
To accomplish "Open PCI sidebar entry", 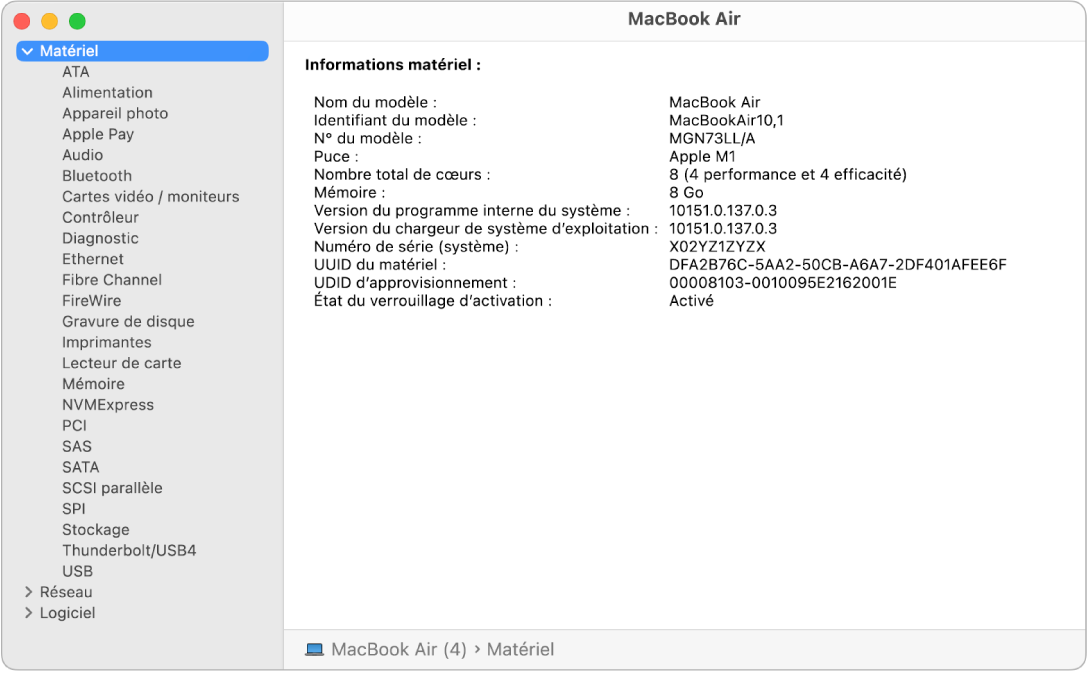I will point(74,426).
